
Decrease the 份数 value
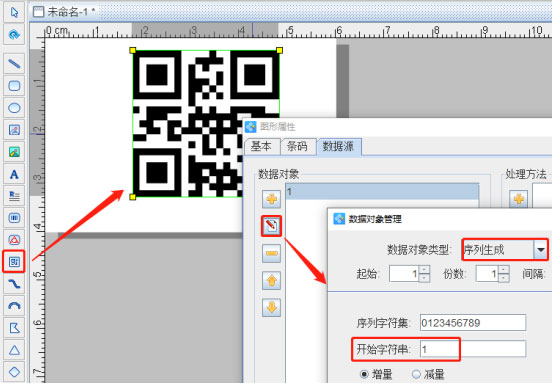pyautogui.click(x=503, y=278)
